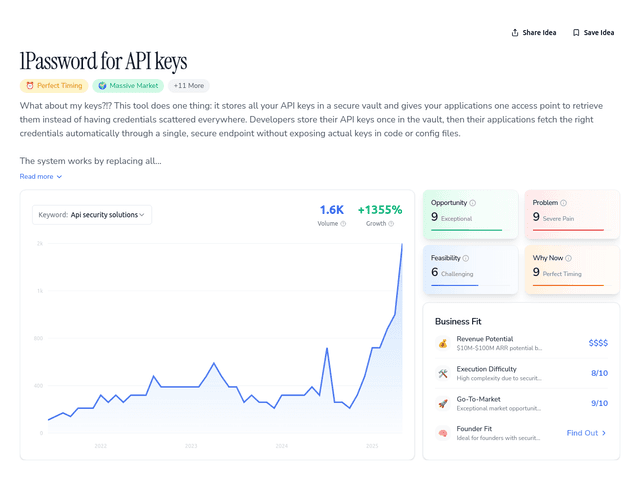Screen dimensions: 640x480
Task: Click the info icon next to Volume
Action: click(x=343, y=224)
